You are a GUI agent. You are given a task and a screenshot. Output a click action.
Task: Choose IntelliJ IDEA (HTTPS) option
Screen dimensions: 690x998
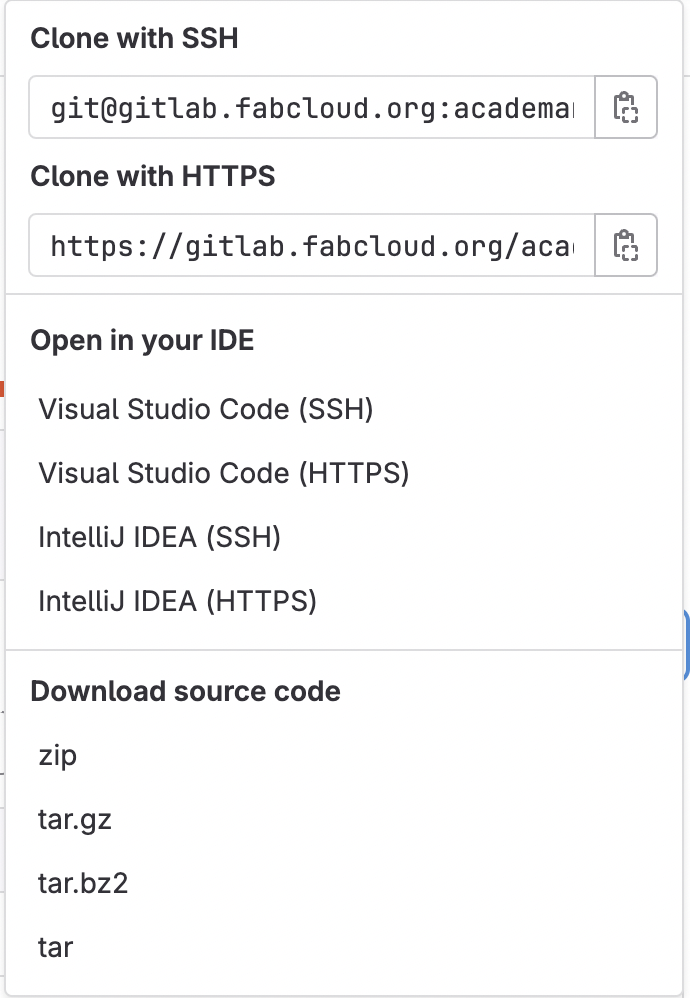pyautogui.click(x=178, y=601)
